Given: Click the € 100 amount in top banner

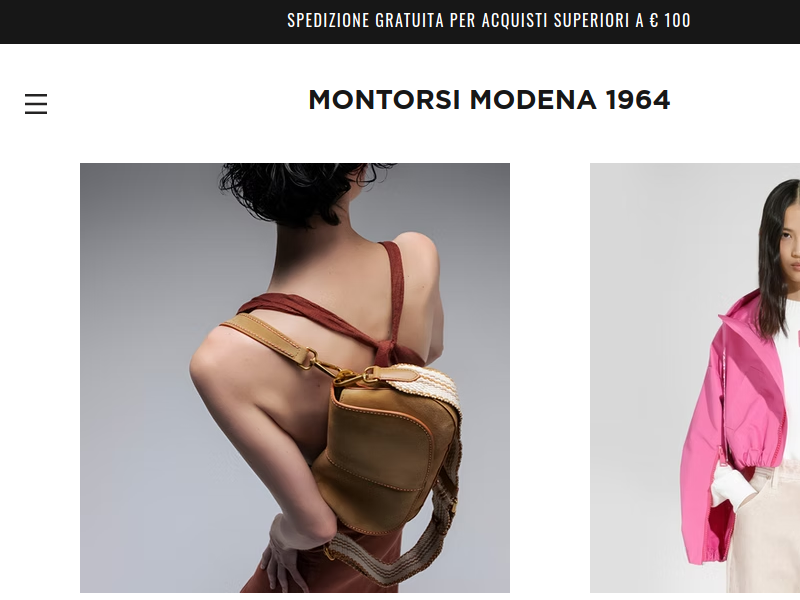Looking at the screenshot, I should (670, 20).
